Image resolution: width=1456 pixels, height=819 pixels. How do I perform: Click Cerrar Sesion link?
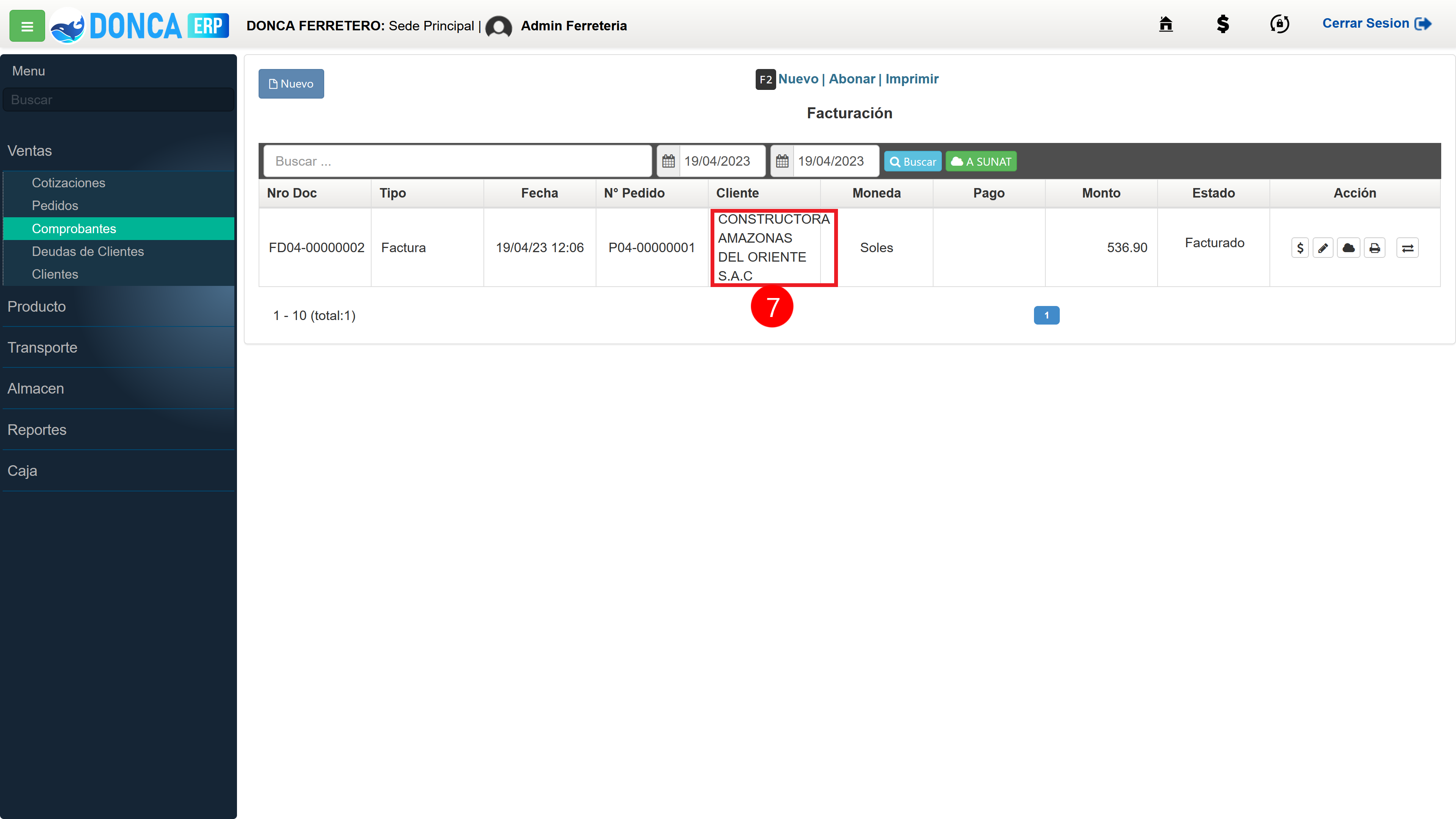(1376, 24)
